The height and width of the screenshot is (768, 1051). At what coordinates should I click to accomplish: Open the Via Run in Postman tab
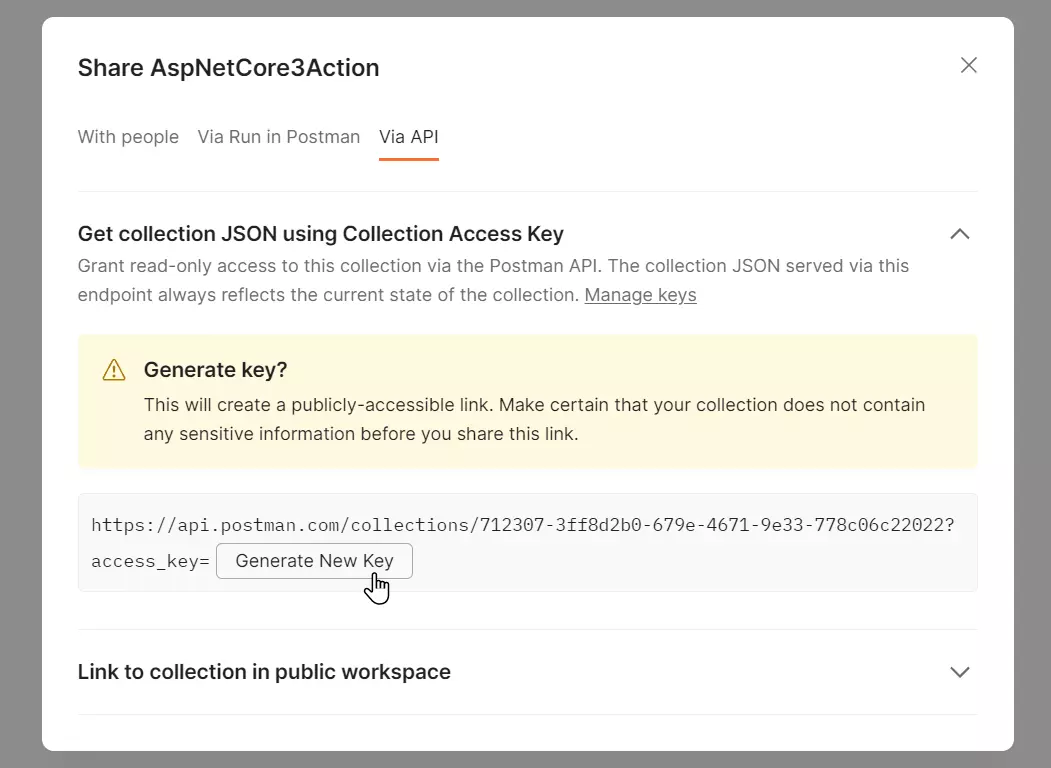279,137
